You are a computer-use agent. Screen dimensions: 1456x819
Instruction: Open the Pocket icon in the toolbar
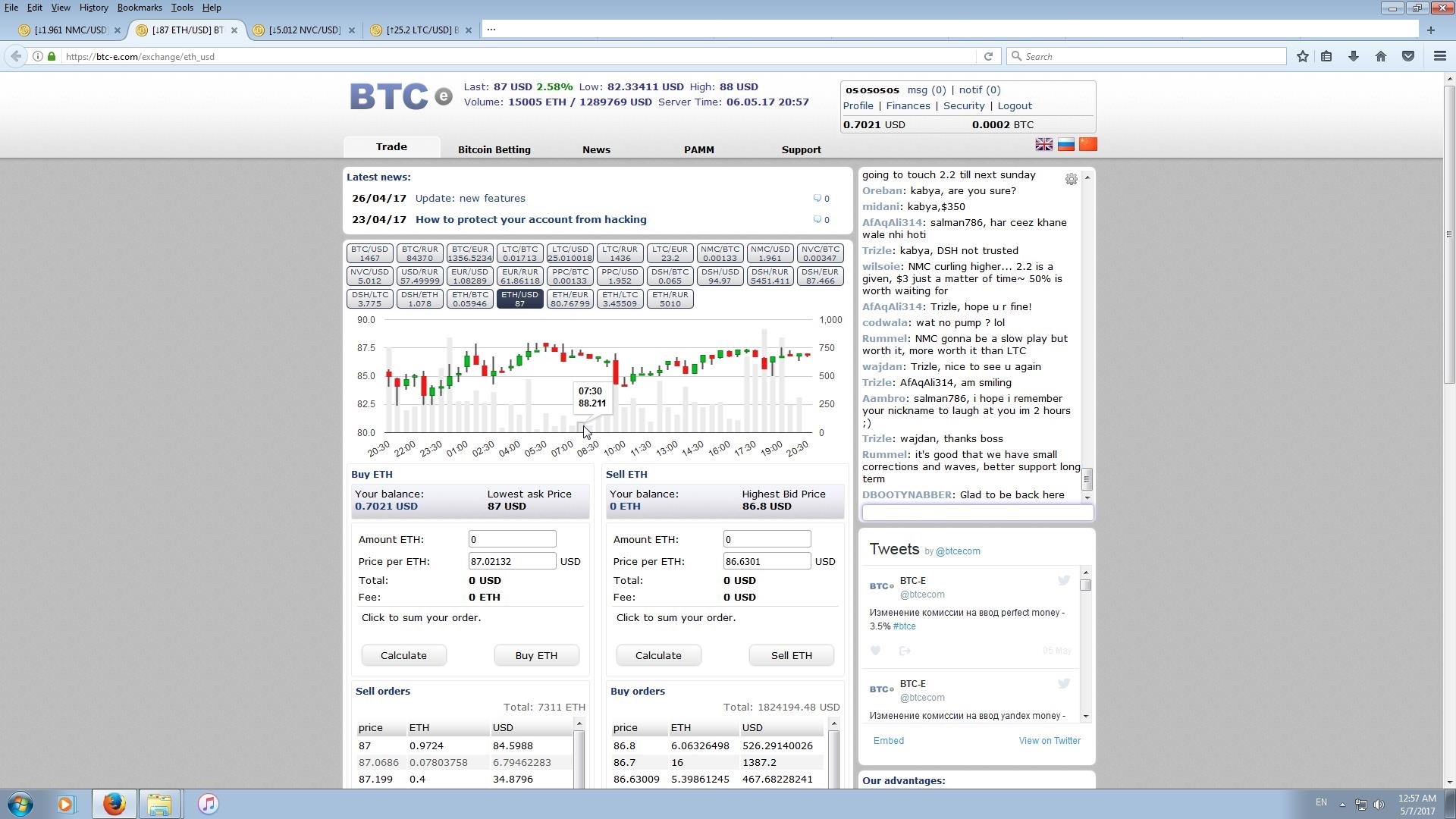[1407, 57]
